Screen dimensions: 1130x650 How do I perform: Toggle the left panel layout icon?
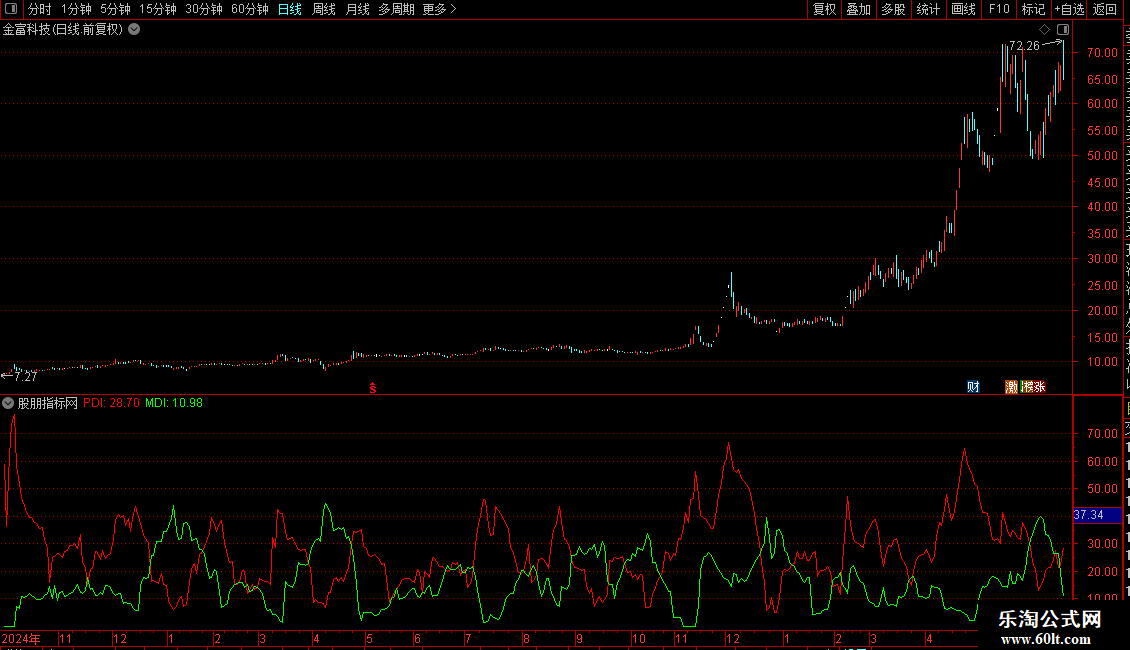click(11, 9)
